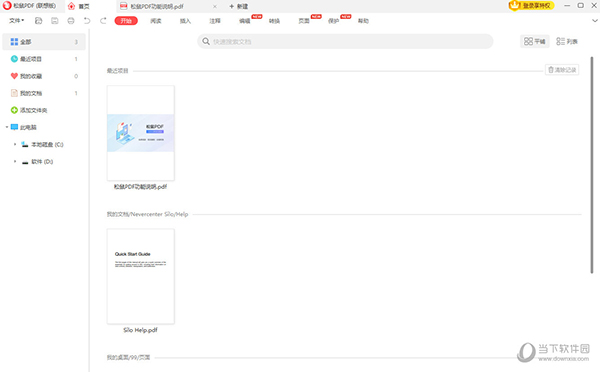Collapse the 此电脑 tree node
The height and width of the screenshot is (372, 600).
point(7,127)
